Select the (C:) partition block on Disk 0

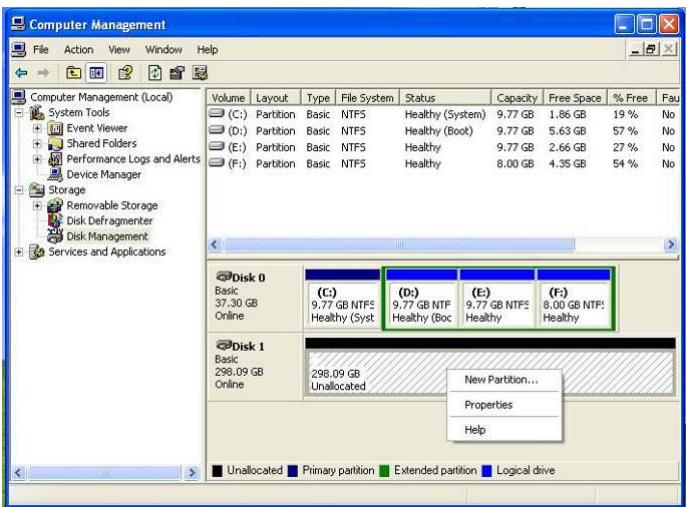(342, 299)
